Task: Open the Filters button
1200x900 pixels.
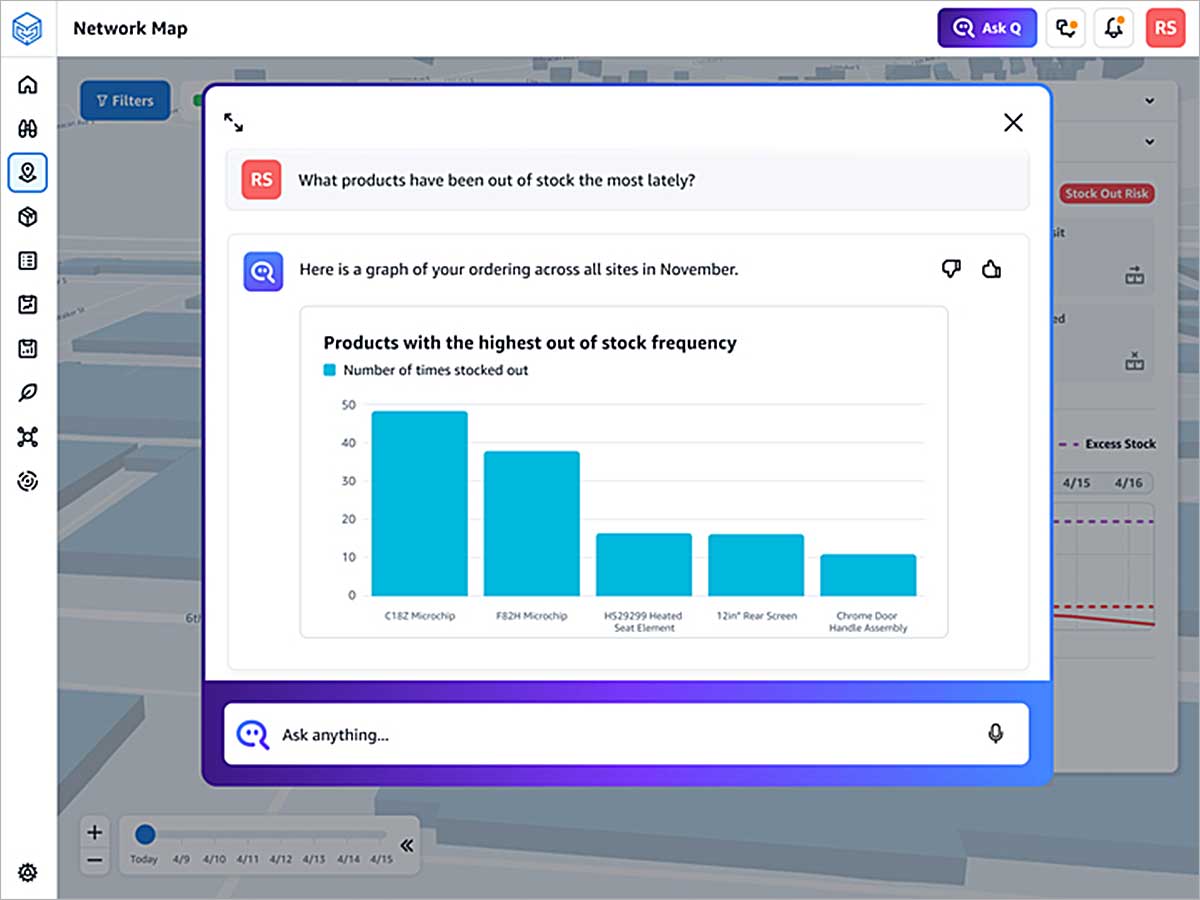Action: click(125, 101)
